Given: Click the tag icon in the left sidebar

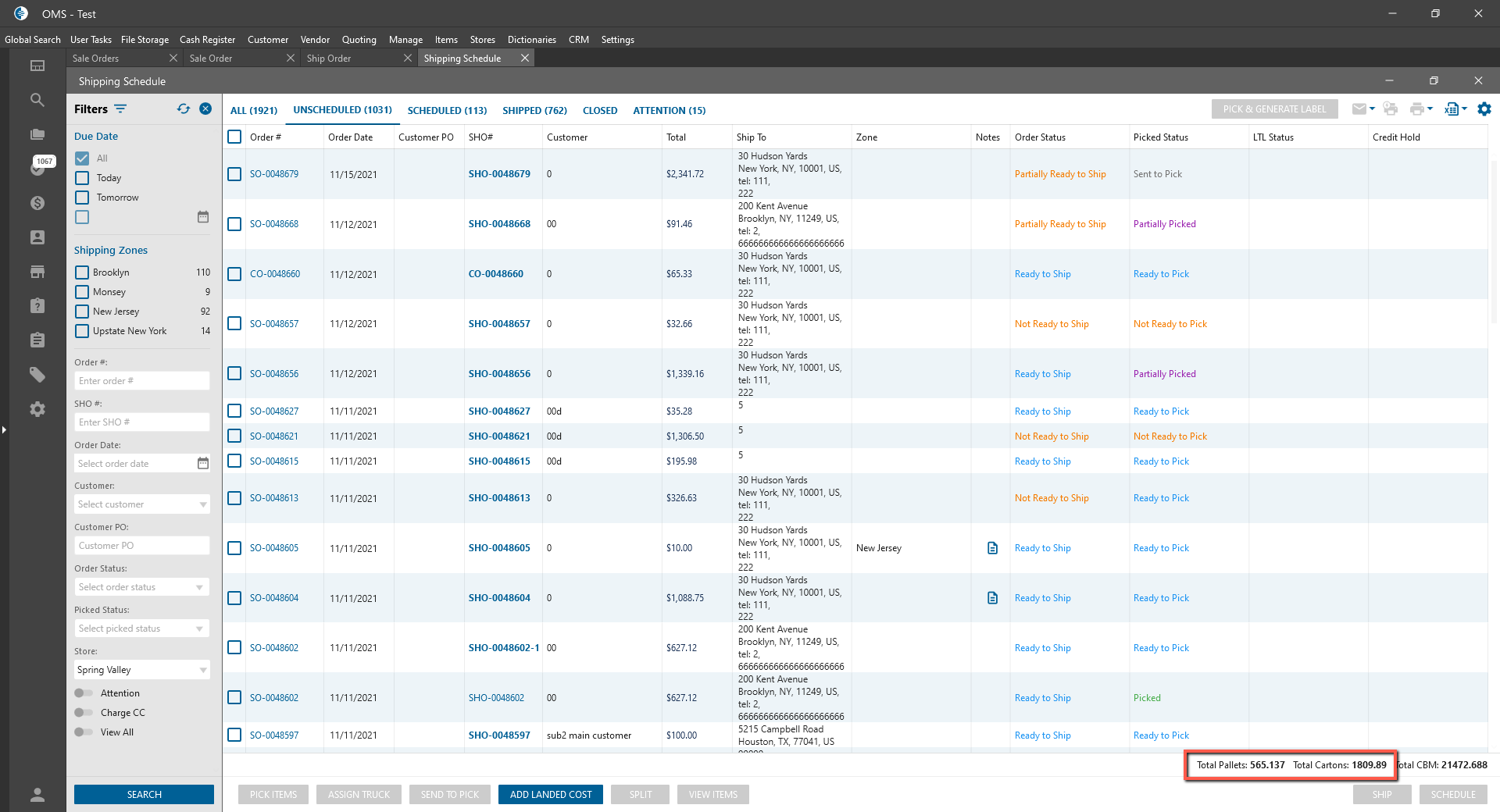Looking at the screenshot, I should (37, 375).
